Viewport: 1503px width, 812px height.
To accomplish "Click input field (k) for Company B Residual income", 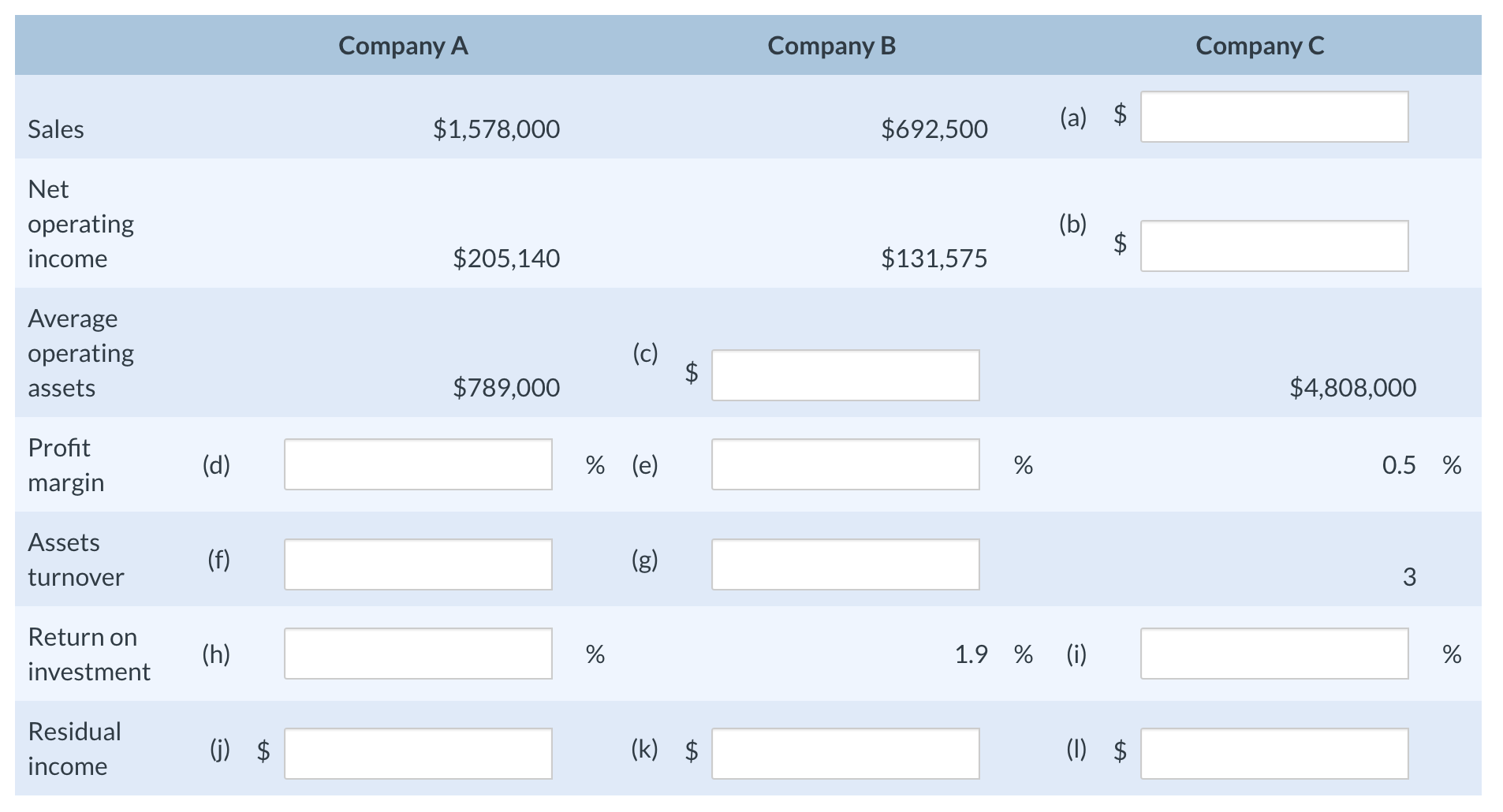I will [x=844, y=752].
